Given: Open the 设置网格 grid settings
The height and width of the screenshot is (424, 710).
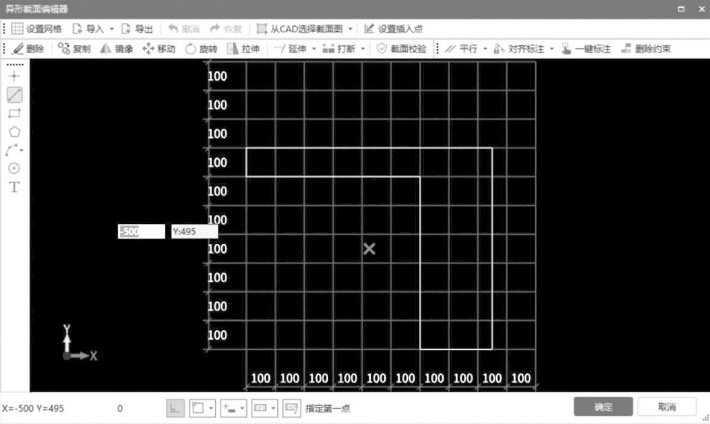Looking at the screenshot, I should click(36, 29).
